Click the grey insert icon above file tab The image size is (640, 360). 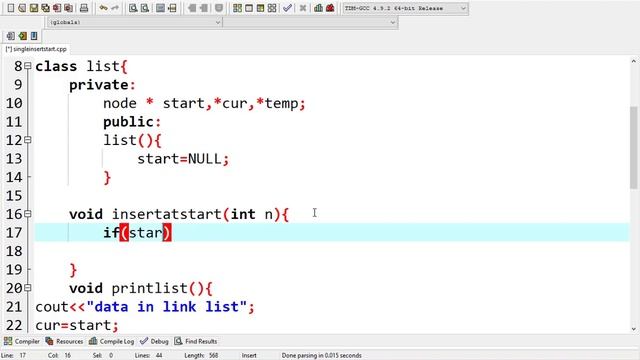11,36
